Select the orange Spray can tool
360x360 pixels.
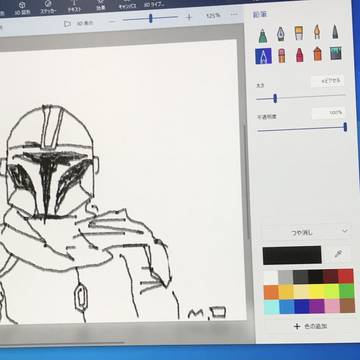318,54
